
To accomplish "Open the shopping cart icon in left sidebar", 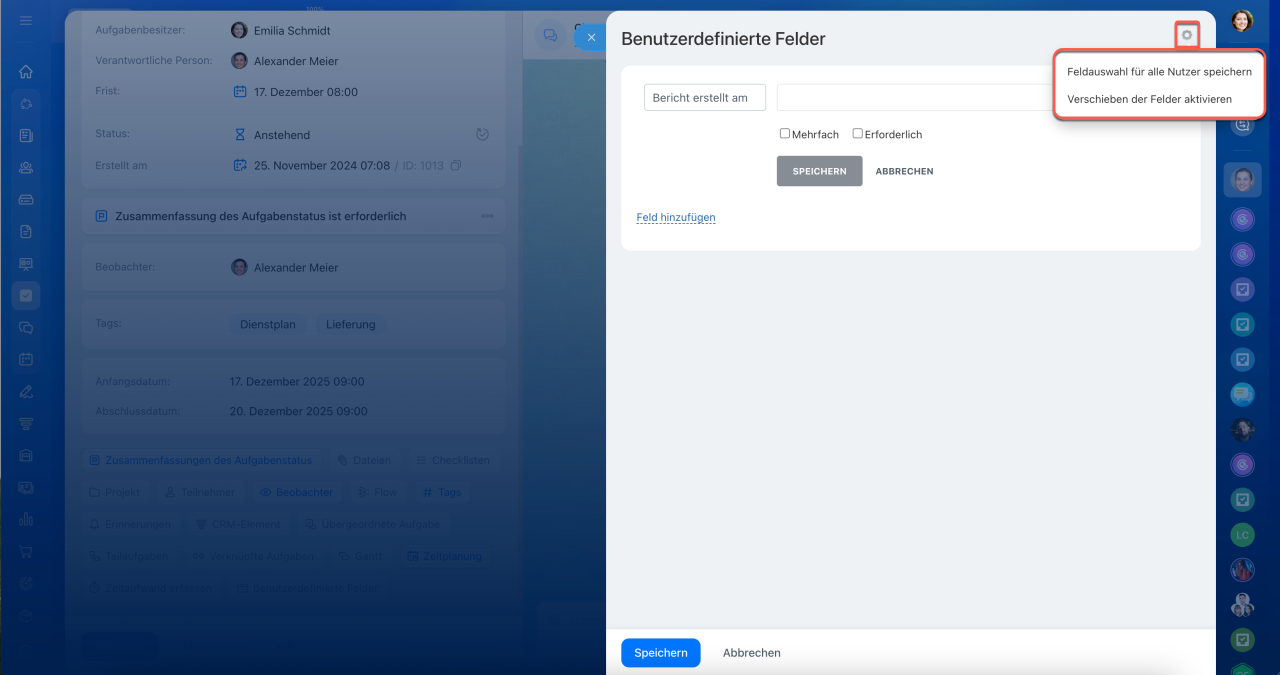I will click(x=26, y=551).
